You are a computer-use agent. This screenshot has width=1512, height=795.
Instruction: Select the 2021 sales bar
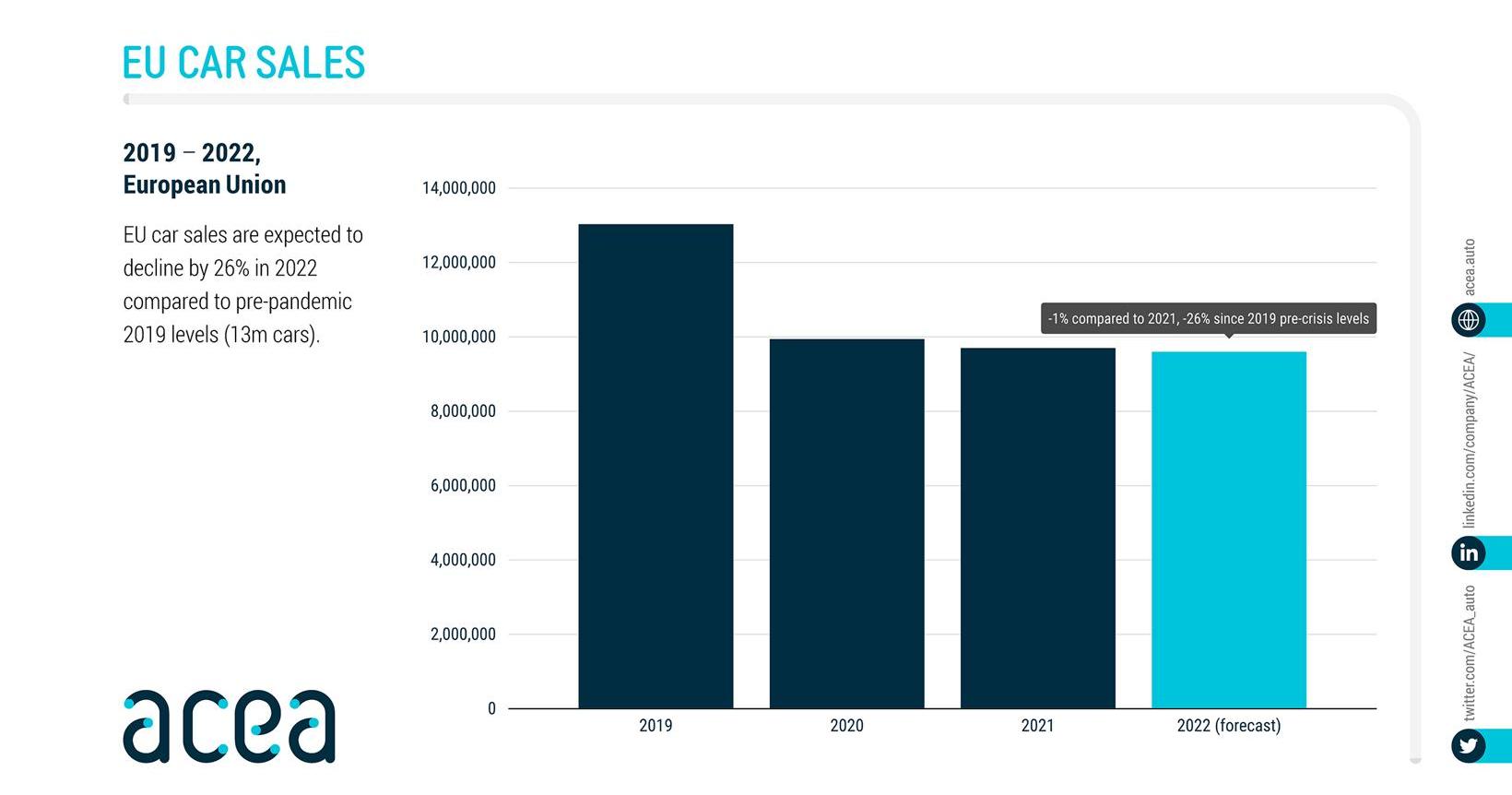click(x=1037, y=528)
